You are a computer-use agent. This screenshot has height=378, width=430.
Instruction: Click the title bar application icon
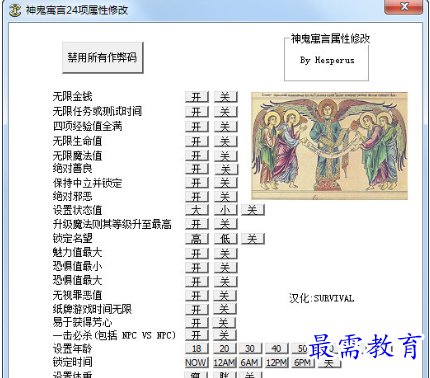pos(15,10)
